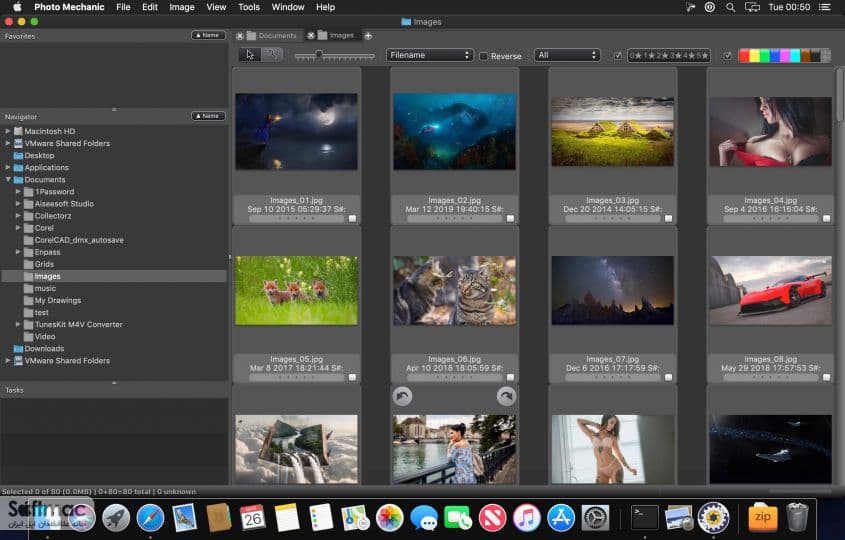Viewport: 845px width, 540px height.
Task: Enable the Reverse sort checkbox
Action: tap(483, 56)
